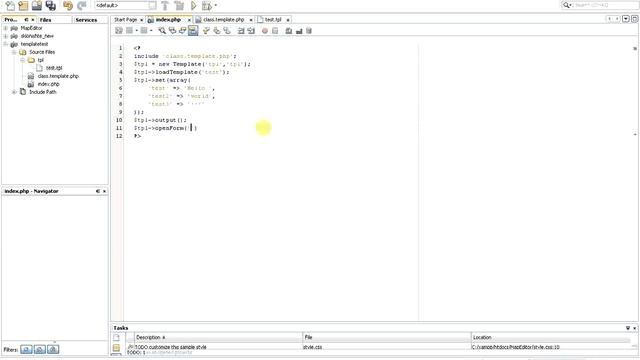640x360 pixels.
Task: Run the project with the green arrow
Action: tap(193, 6)
